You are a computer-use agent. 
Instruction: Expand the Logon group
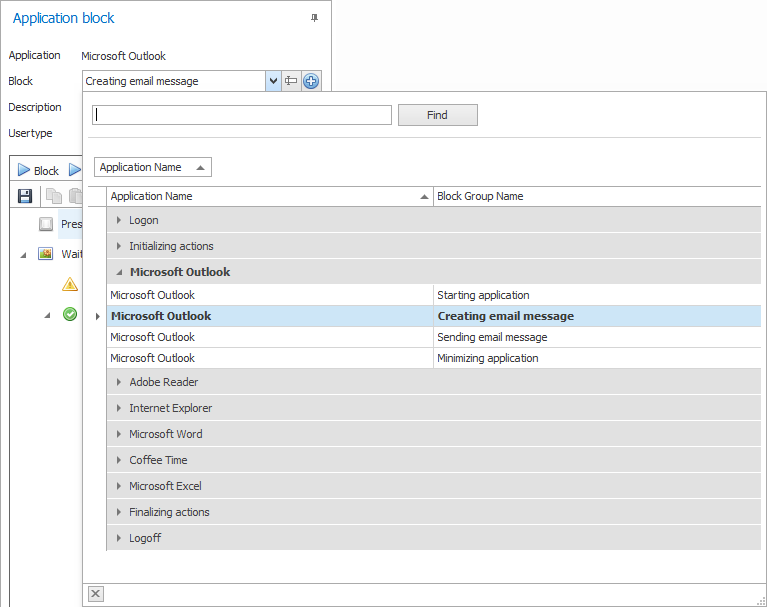pos(118,220)
